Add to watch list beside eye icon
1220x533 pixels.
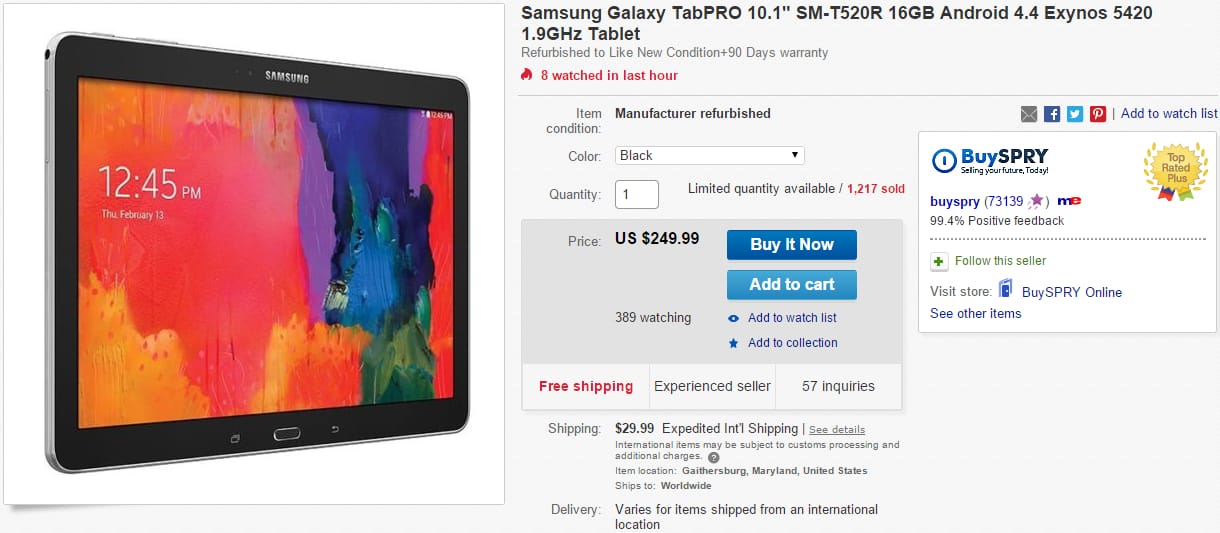pyautogui.click(x=792, y=318)
